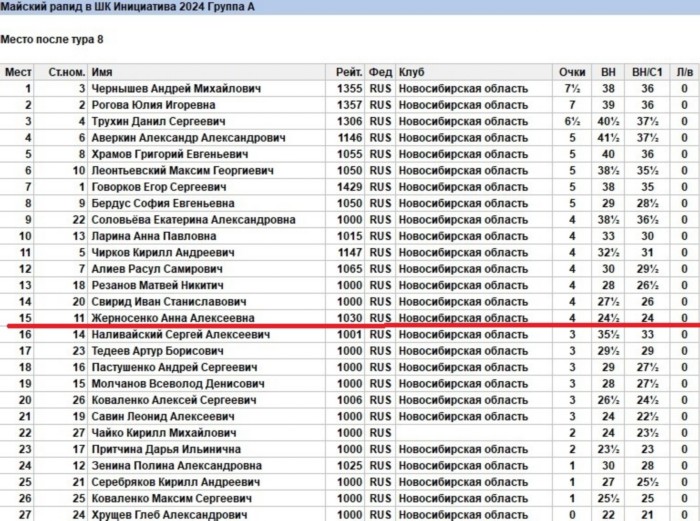Click rating cell '1306'
700x521 pixels.
tap(350, 121)
